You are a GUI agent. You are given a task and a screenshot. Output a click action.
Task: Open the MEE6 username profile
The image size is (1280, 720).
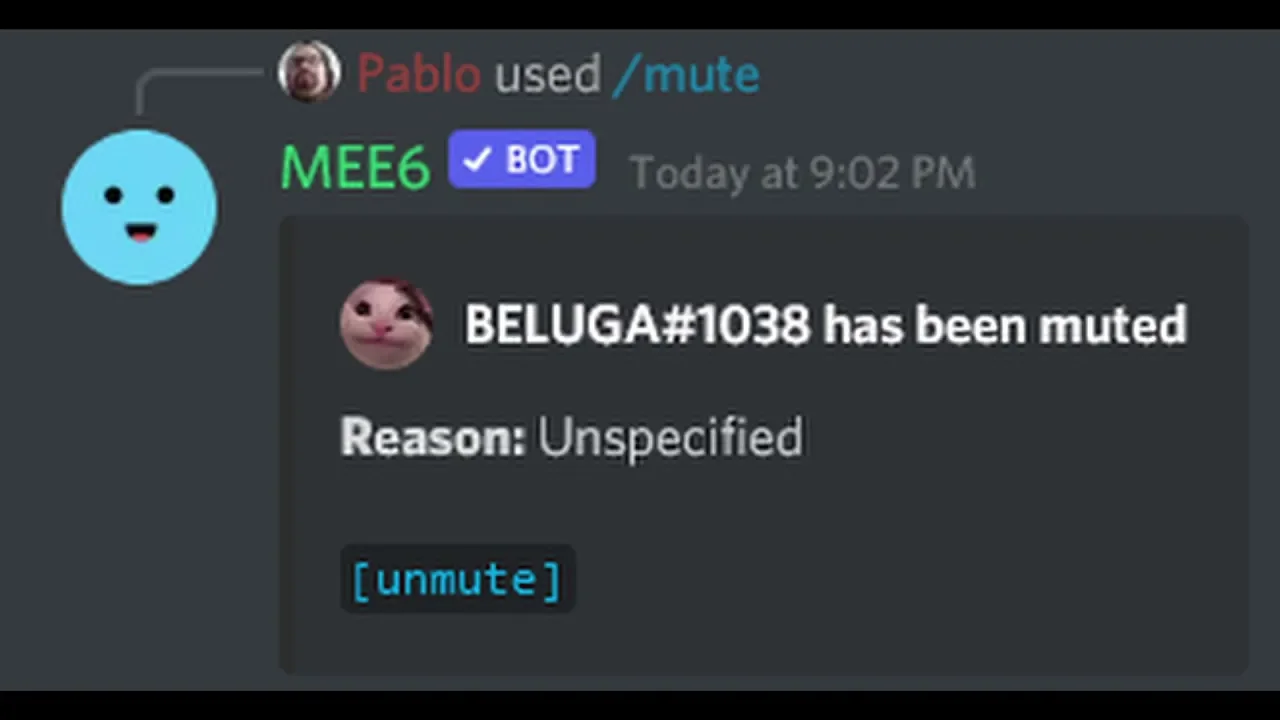point(355,168)
